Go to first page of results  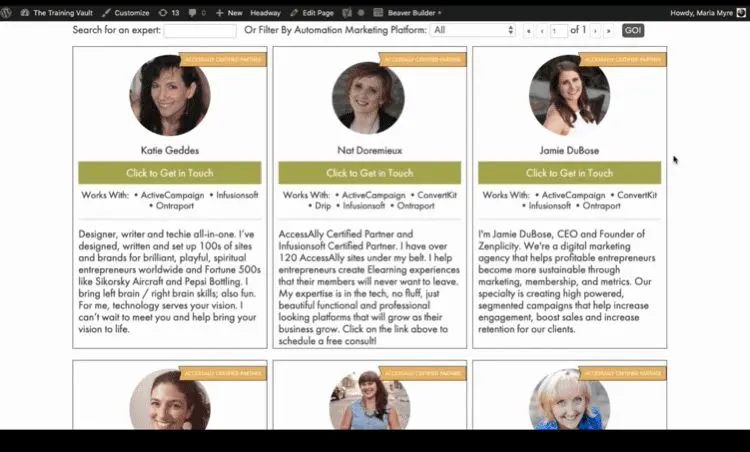[529, 31]
